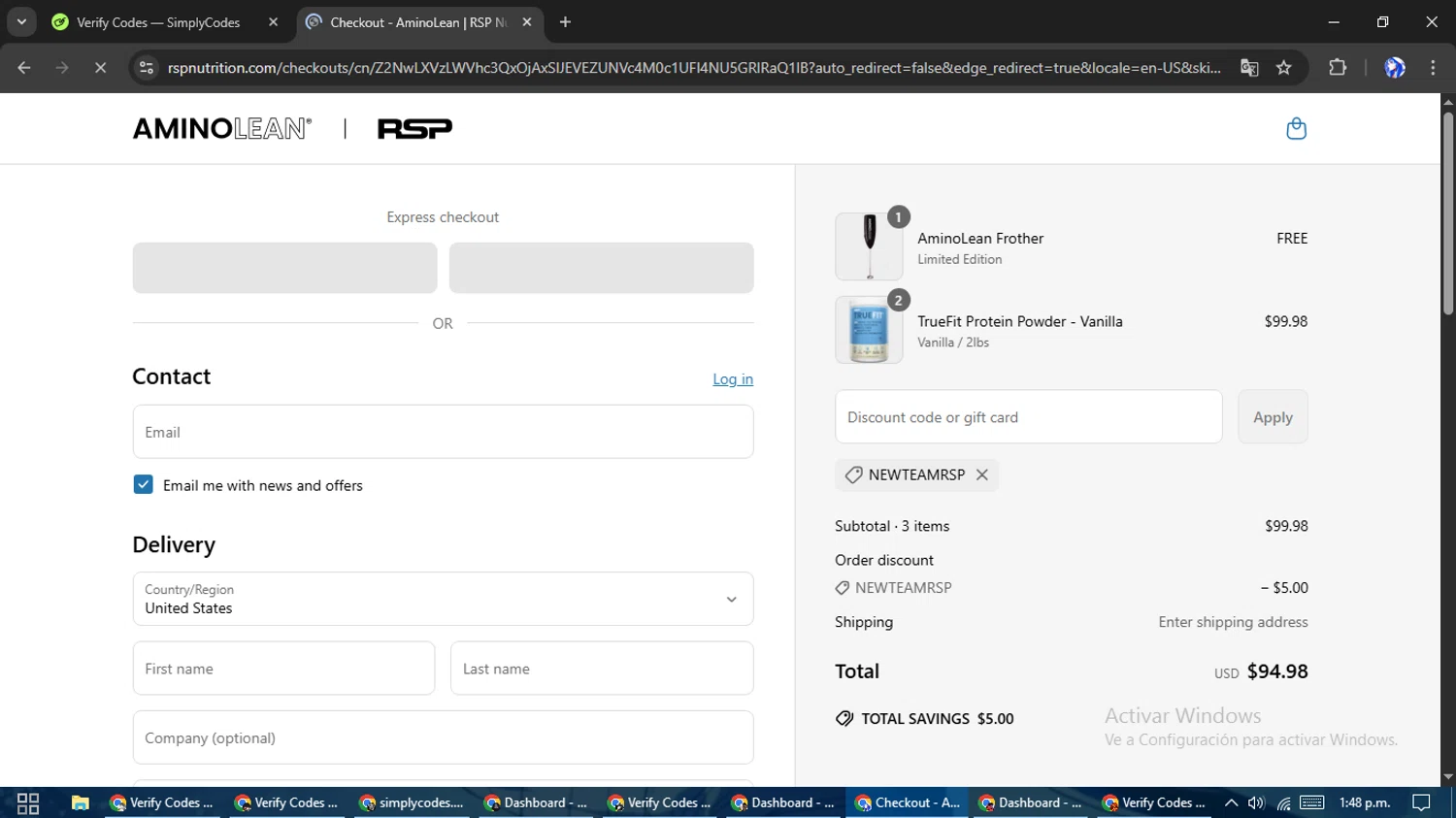
Task: Open browser extensions menu
Action: 1338,68
